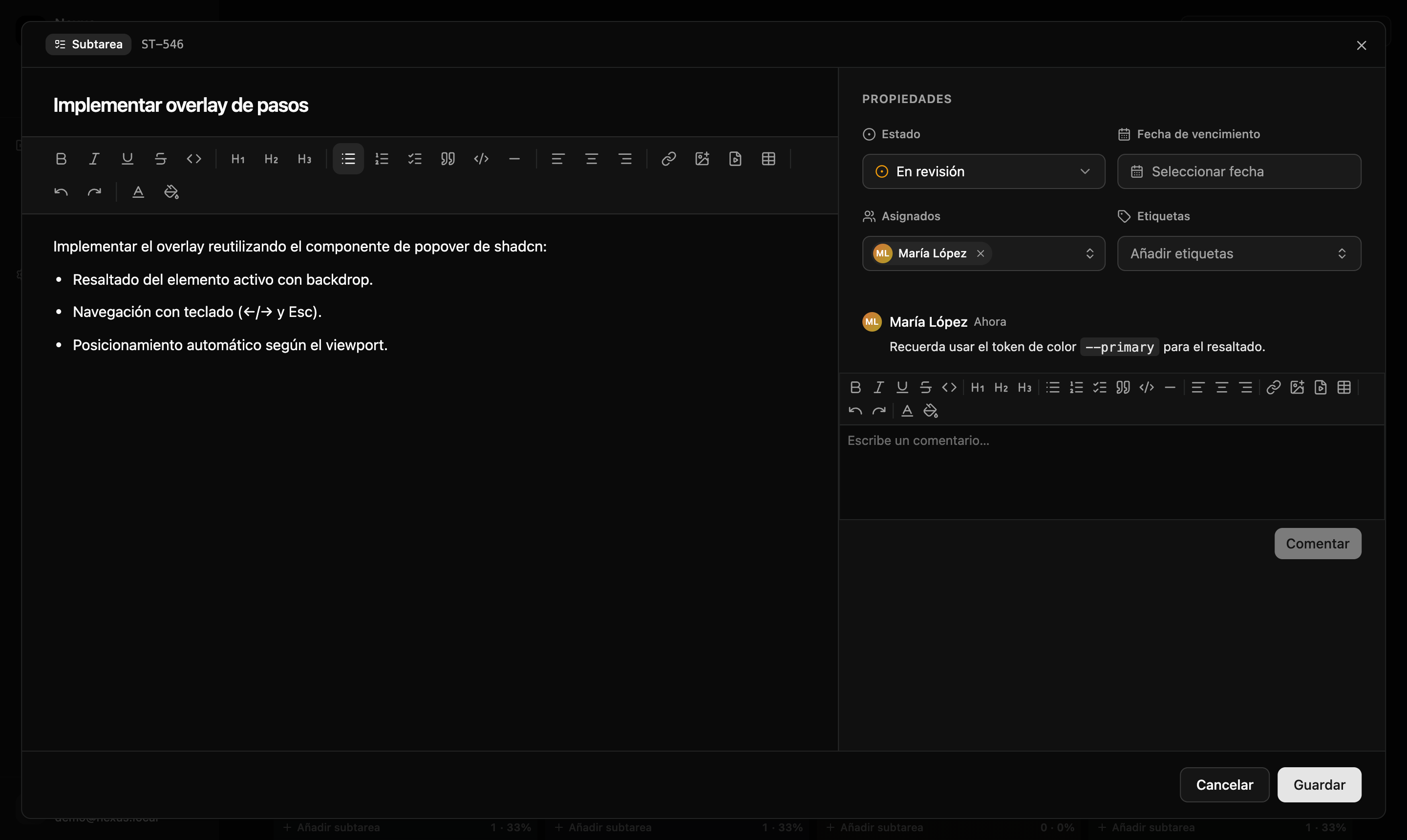Toggle underline in description toolbar

pos(128,159)
